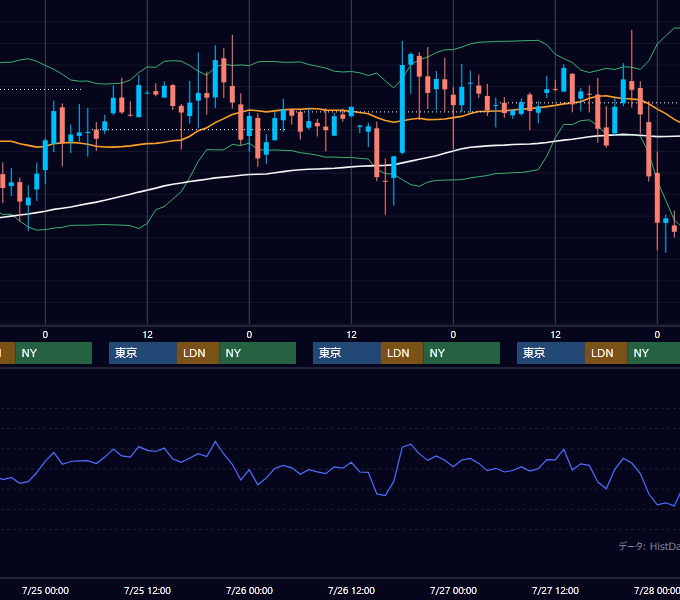Select the 7/26 00:00 date axis label
The image size is (680, 600).
click(x=249, y=590)
